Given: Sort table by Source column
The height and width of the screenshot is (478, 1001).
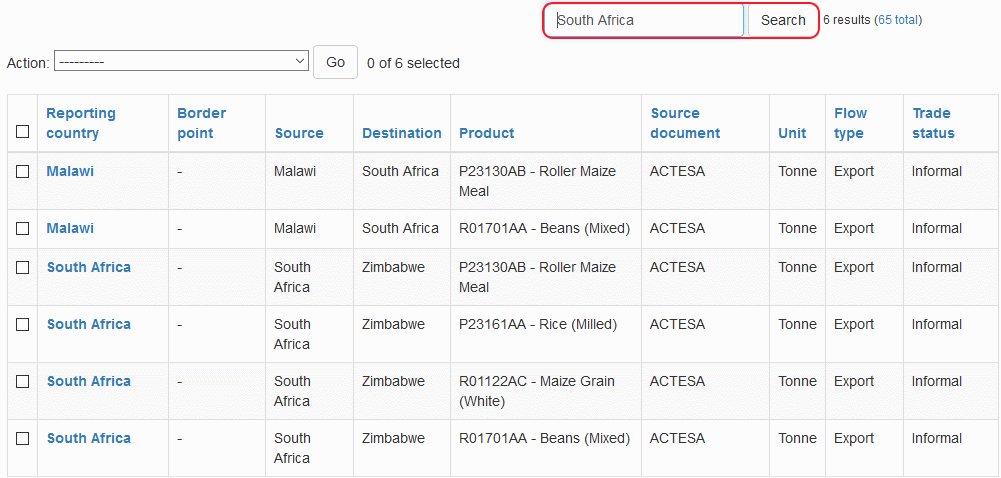Looking at the screenshot, I should 299,133.
